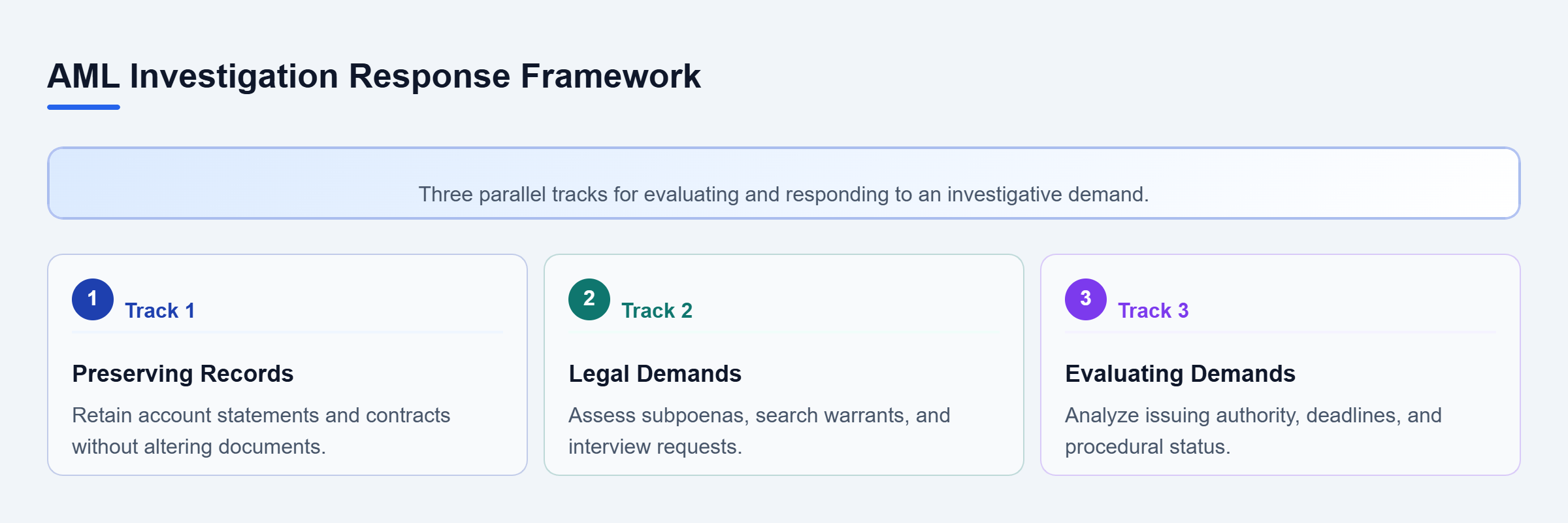Select the 'Legal Demands' heading
This screenshot has width=1568, height=523.
(655, 374)
